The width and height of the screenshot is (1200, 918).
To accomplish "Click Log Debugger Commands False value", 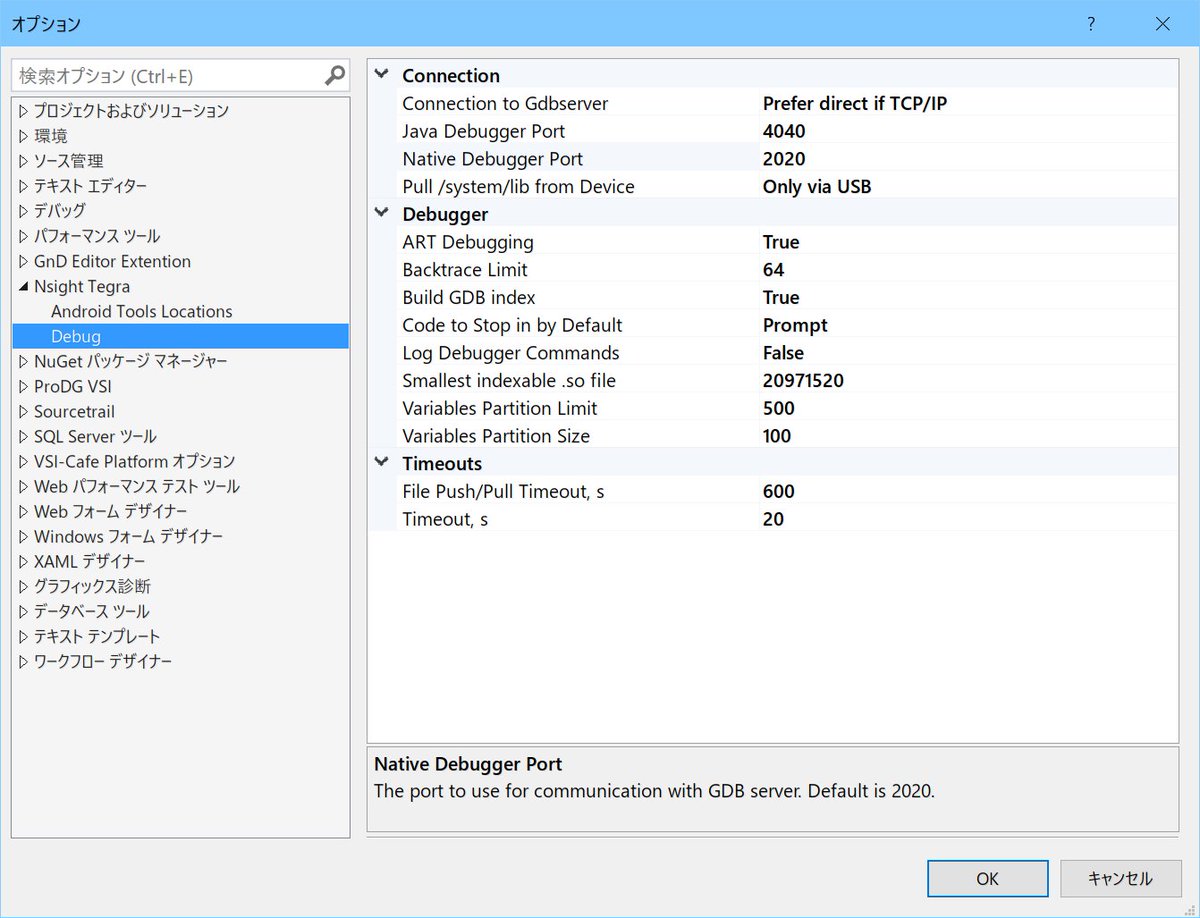I will point(783,353).
